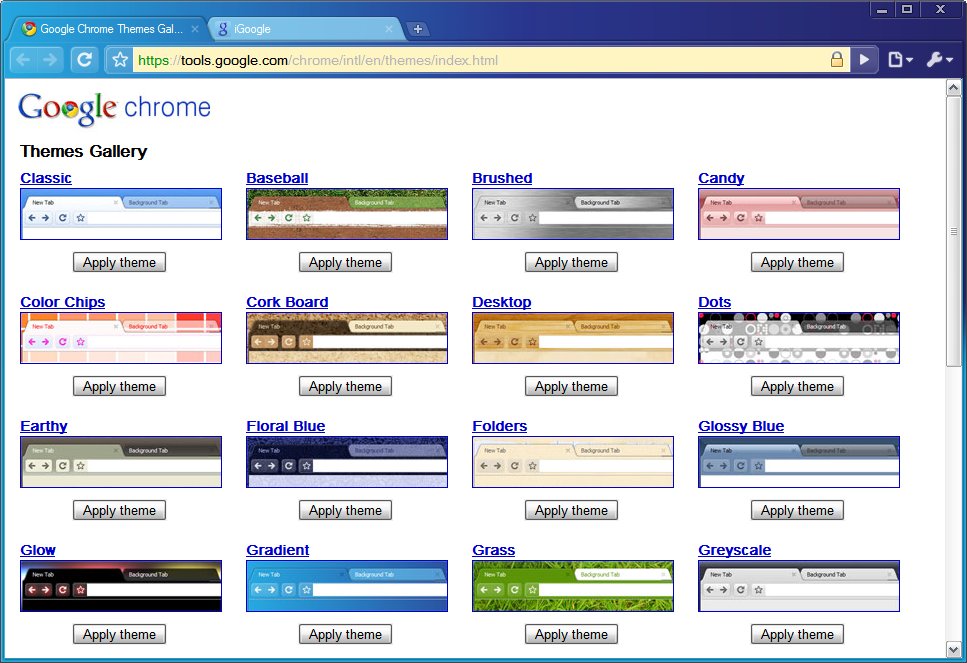The height and width of the screenshot is (663, 967).
Task: Click the Dots theme preview thumbnail
Action: pos(799,338)
